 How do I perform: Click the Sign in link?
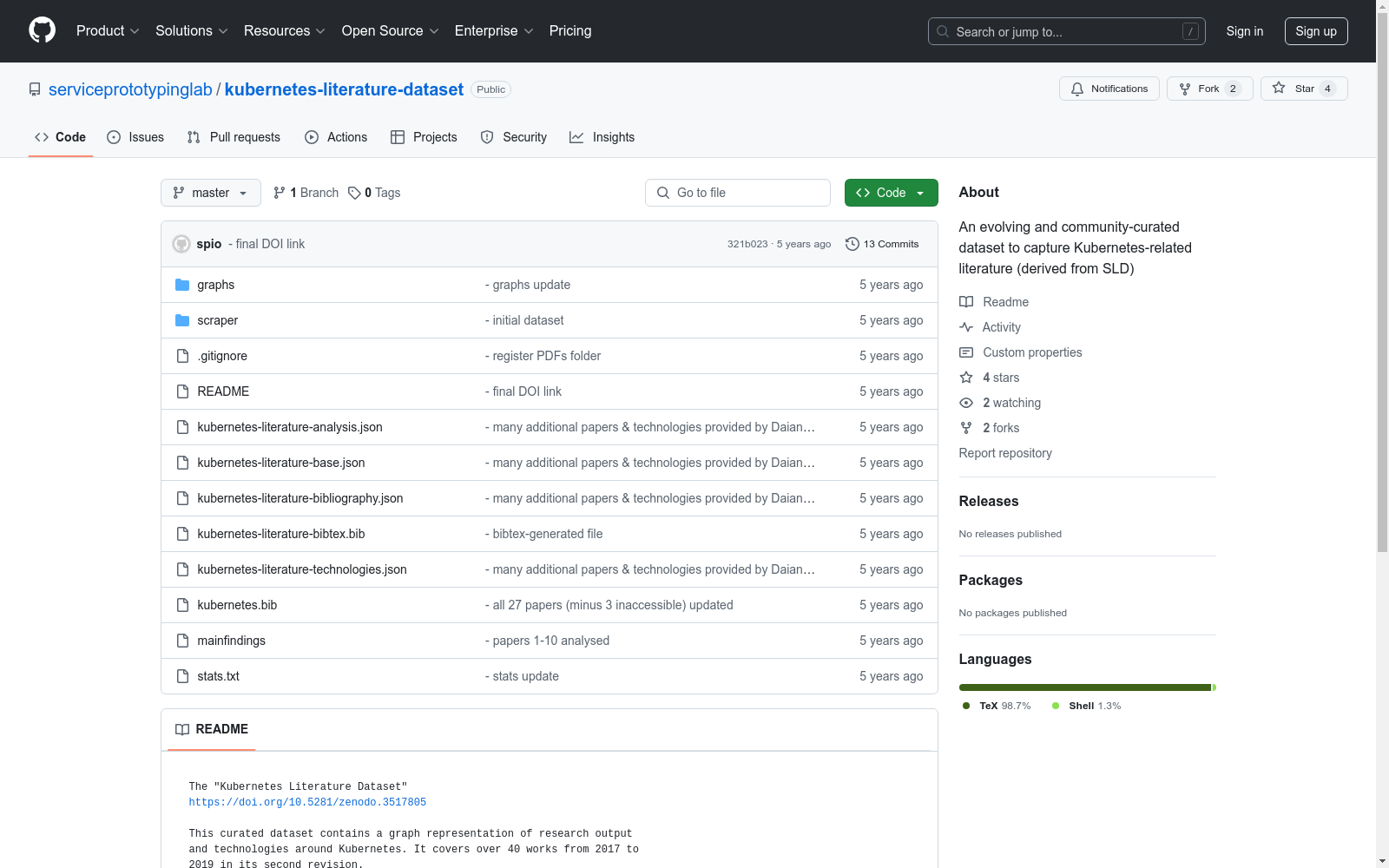point(1245,31)
